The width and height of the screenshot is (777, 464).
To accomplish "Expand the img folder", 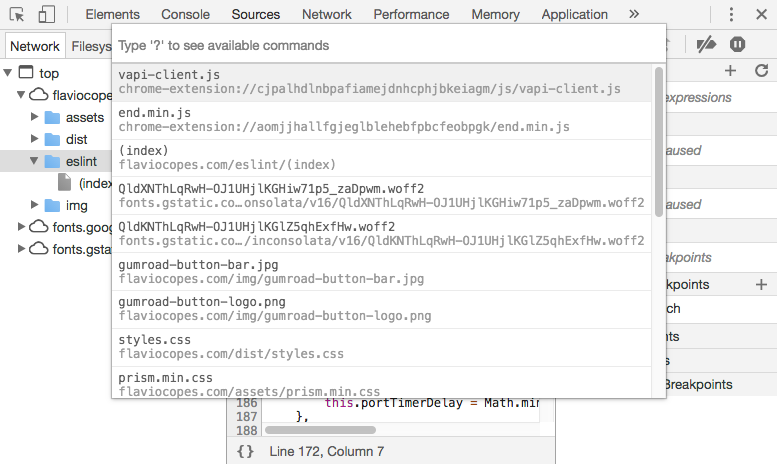I will (x=34, y=205).
